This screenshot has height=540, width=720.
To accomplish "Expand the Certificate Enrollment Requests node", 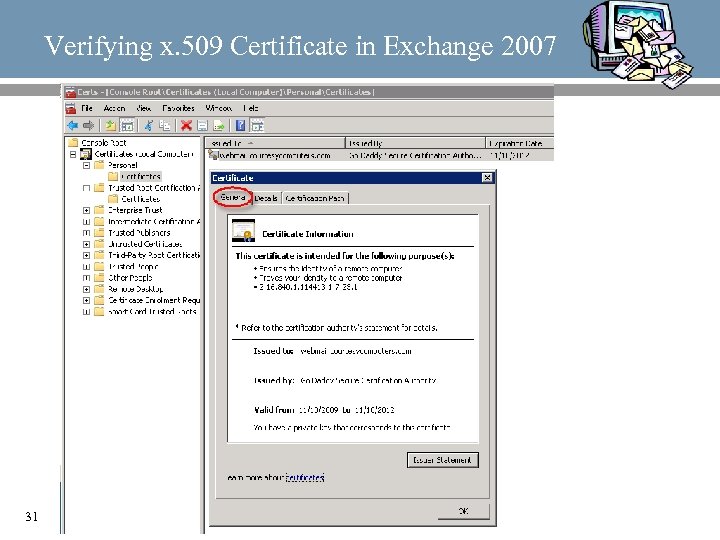I will click(x=86, y=300).
